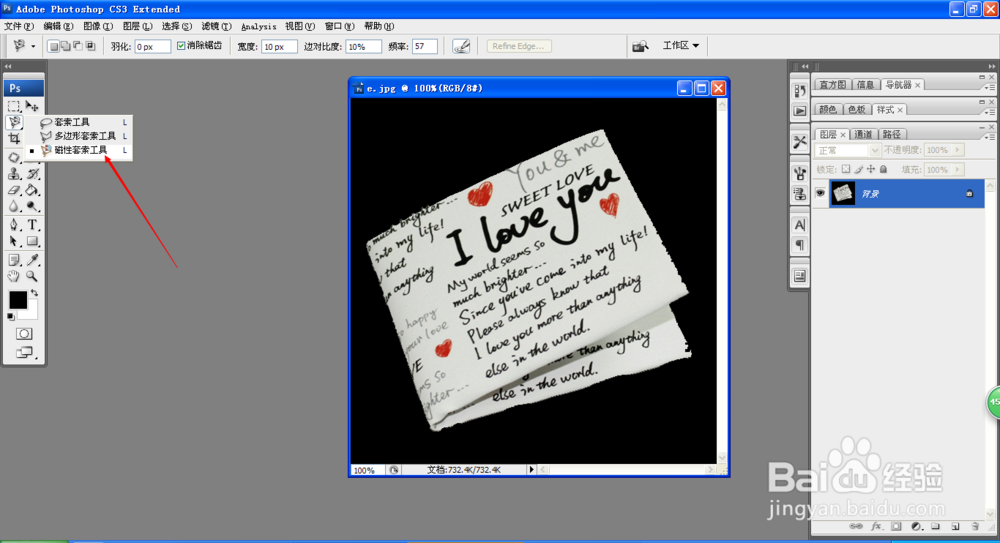
Task: Change the screen mode button
Action: (x=24, y=352)
